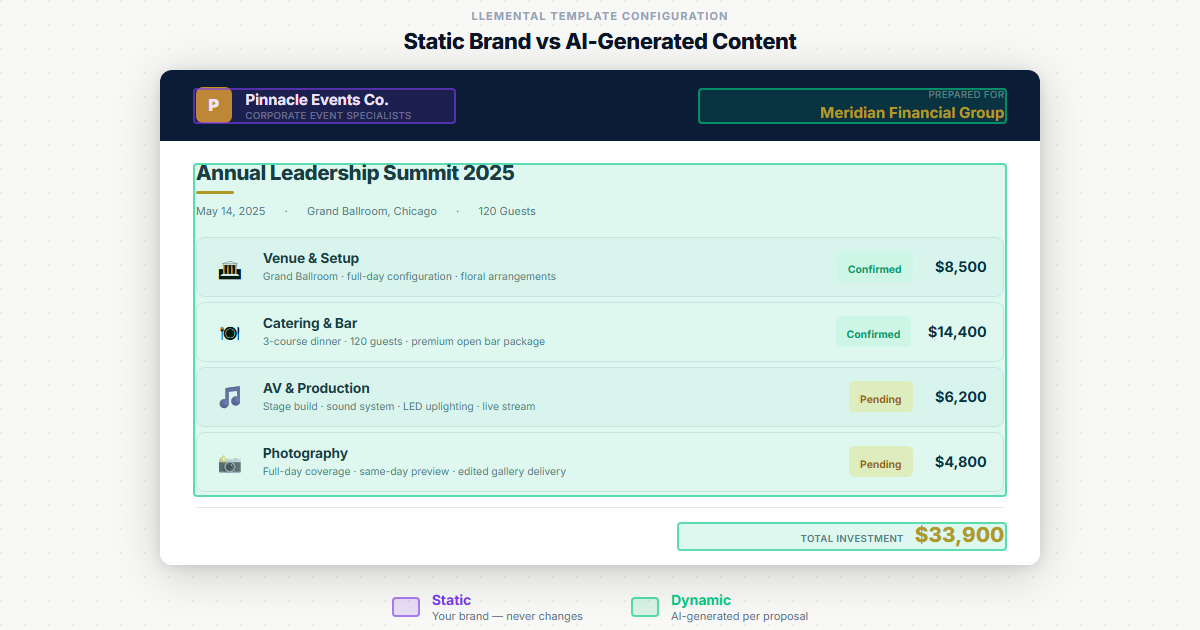Click the camera icon next to Photography
The width and height of the screenshot is (1200, 630).
coord(229,462)
